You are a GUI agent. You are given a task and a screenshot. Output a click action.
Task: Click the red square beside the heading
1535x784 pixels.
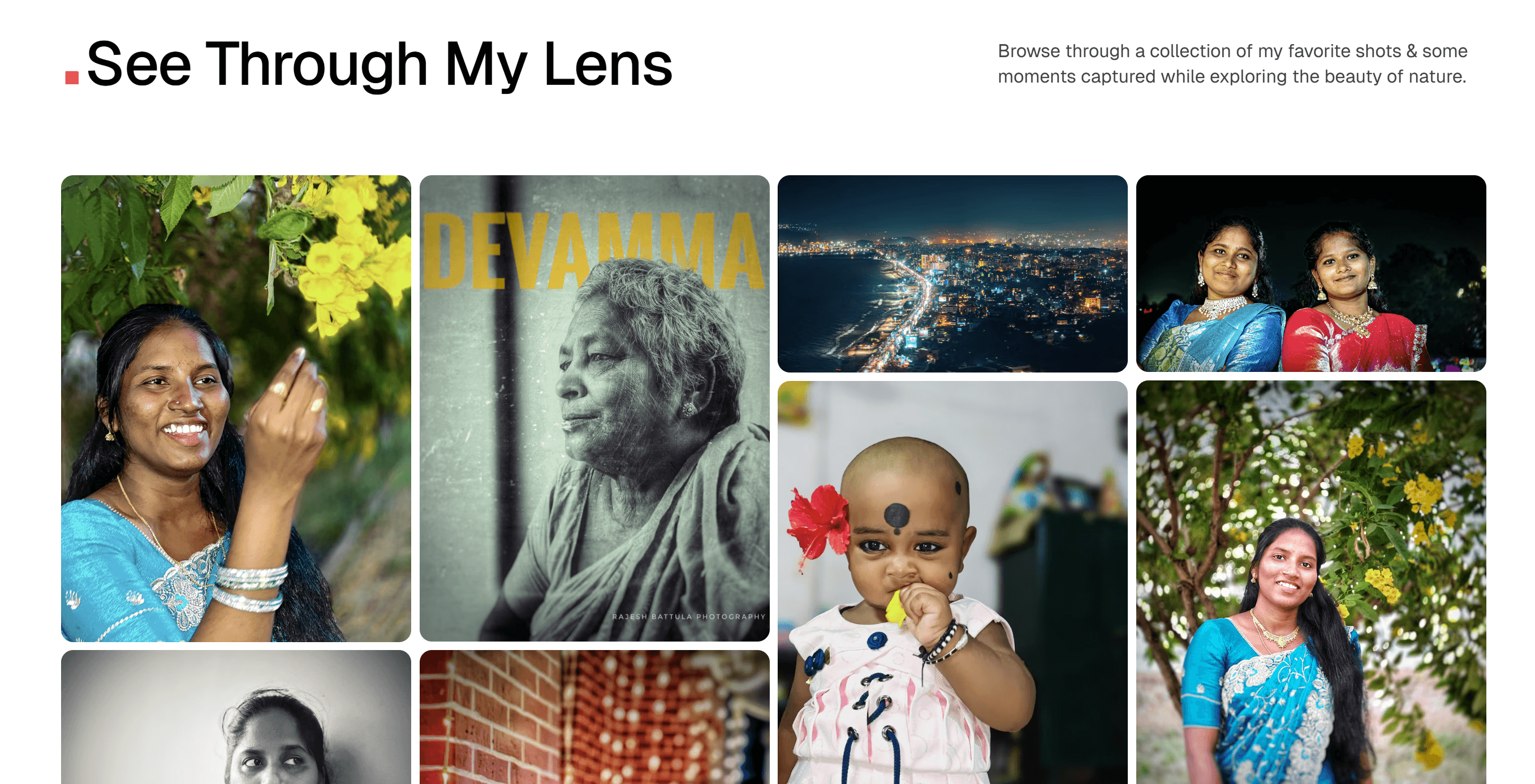pos(72,77)
